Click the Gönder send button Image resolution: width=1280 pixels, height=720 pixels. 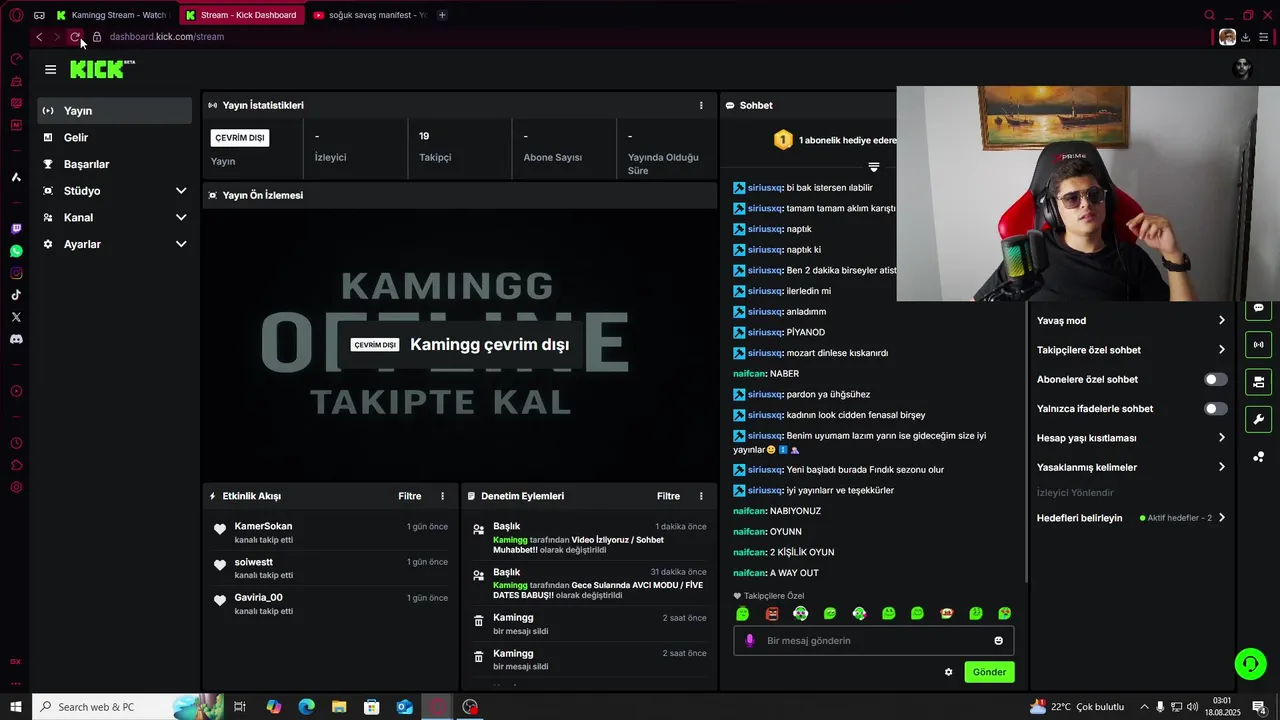[x=989, y=672]
